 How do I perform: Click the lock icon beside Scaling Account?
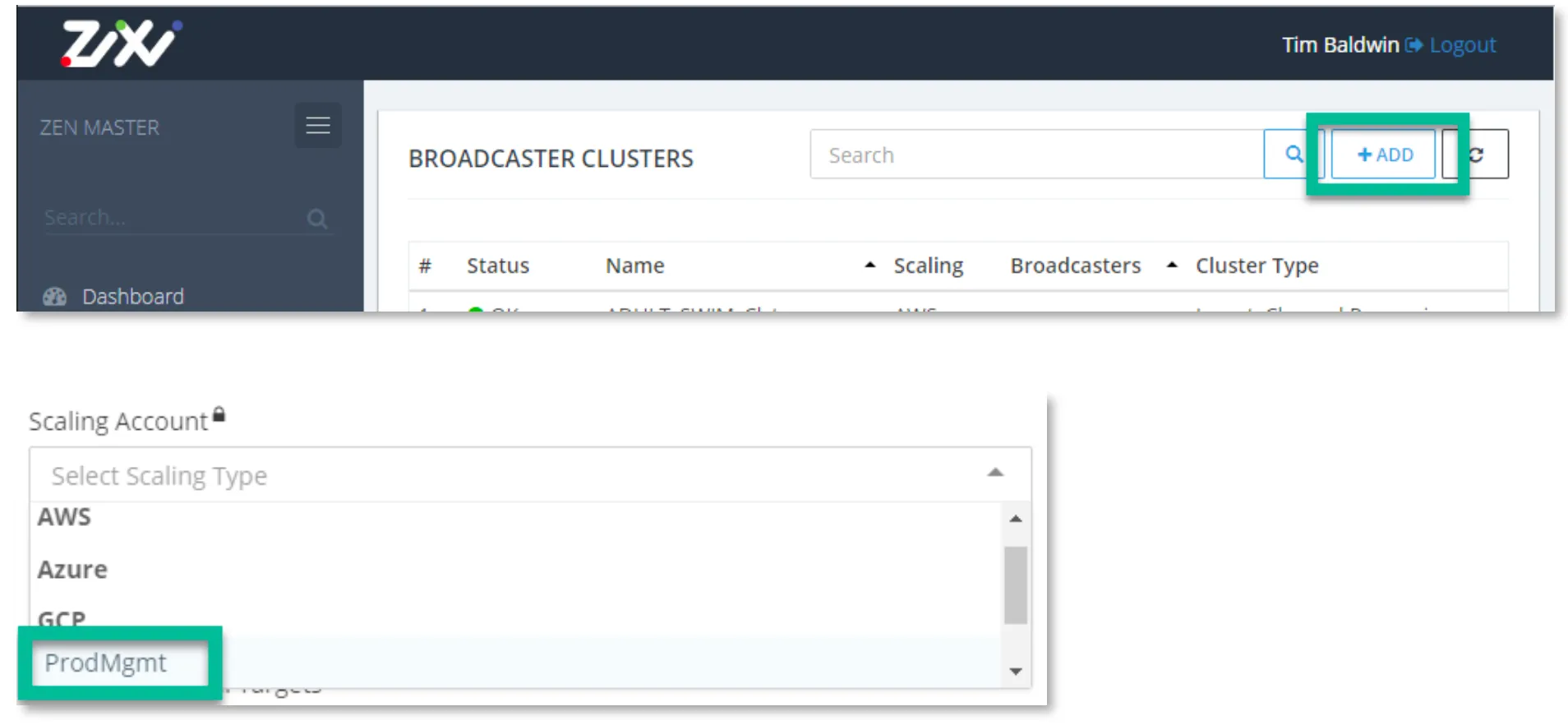pos(219,414)
